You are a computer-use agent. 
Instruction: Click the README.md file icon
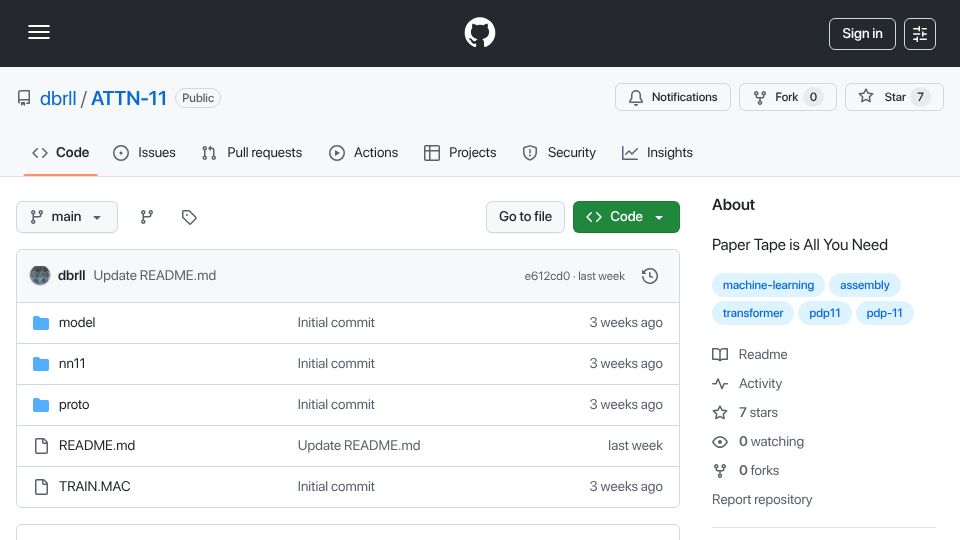pos(41,446)
